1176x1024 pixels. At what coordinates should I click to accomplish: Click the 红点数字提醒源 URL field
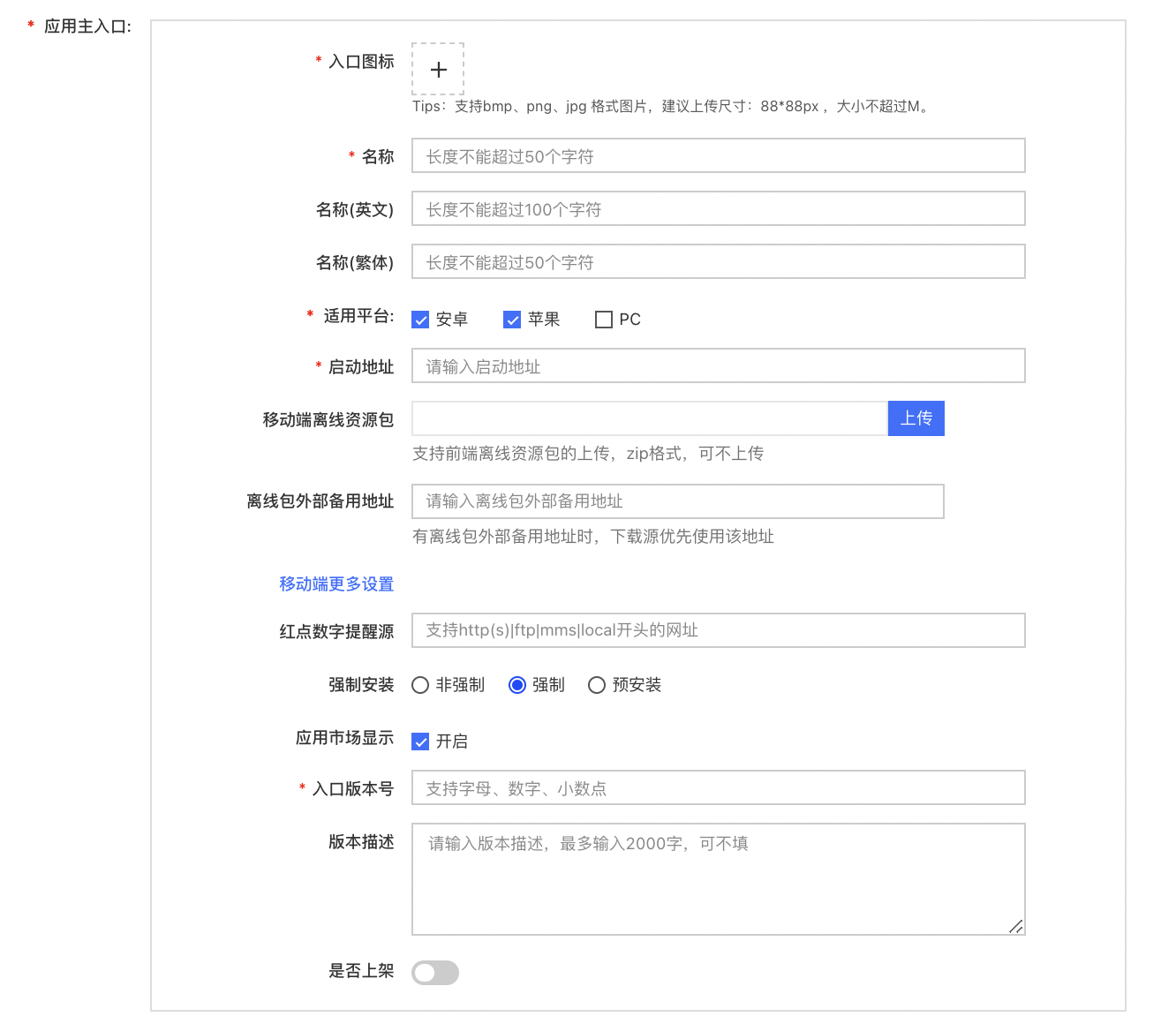point(718,630)
